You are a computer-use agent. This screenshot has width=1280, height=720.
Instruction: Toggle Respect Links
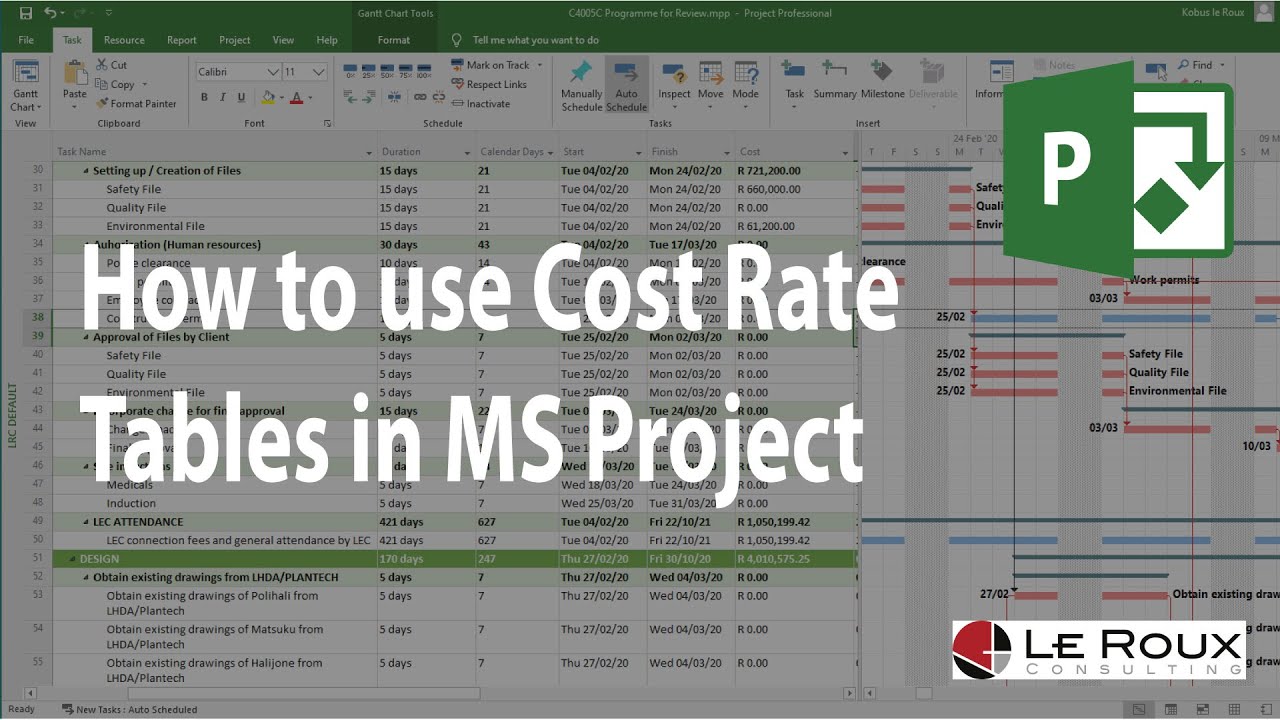[x=488, y=85]
